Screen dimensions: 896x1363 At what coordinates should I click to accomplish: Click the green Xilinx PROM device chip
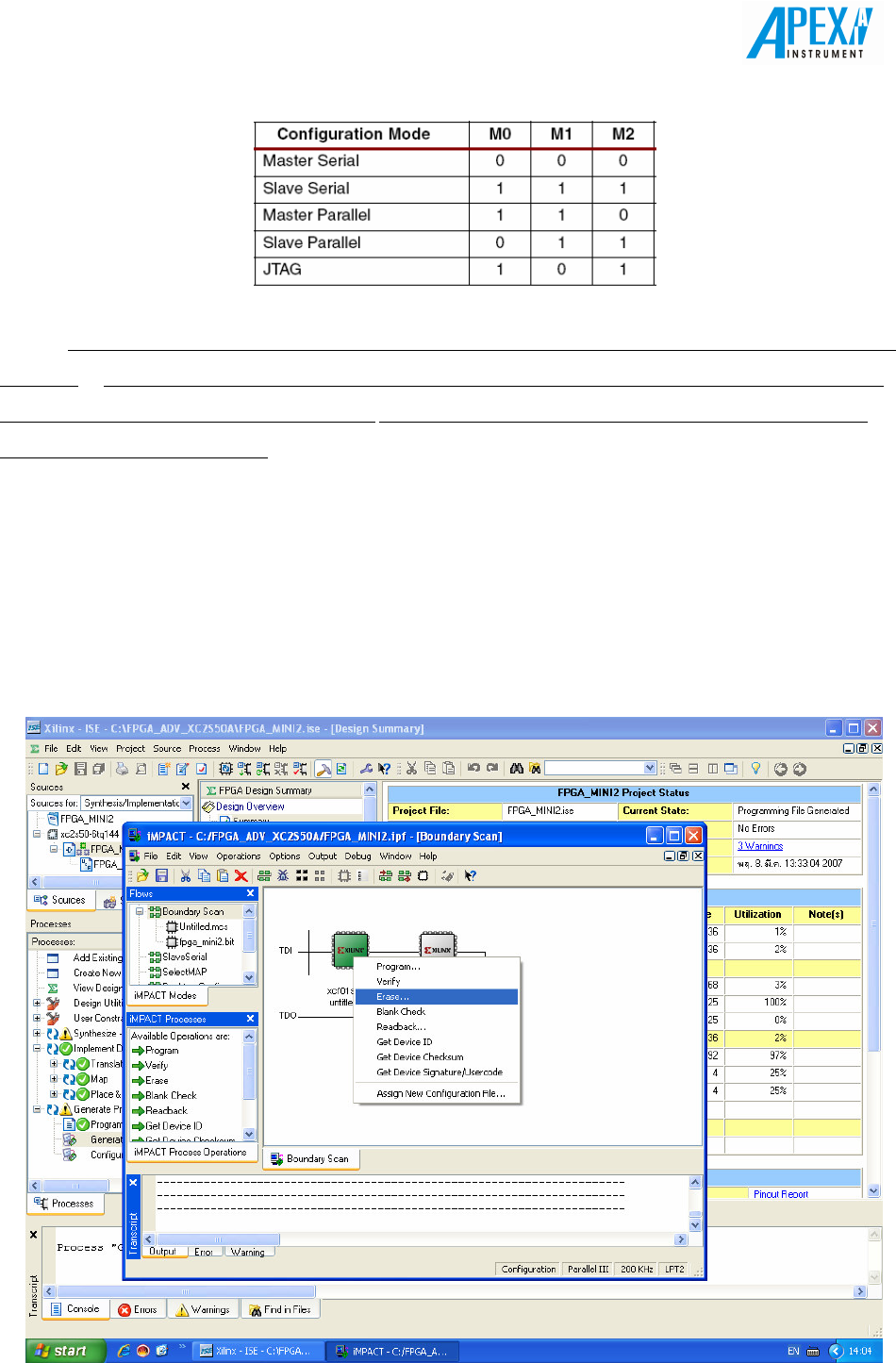(351, 949)
